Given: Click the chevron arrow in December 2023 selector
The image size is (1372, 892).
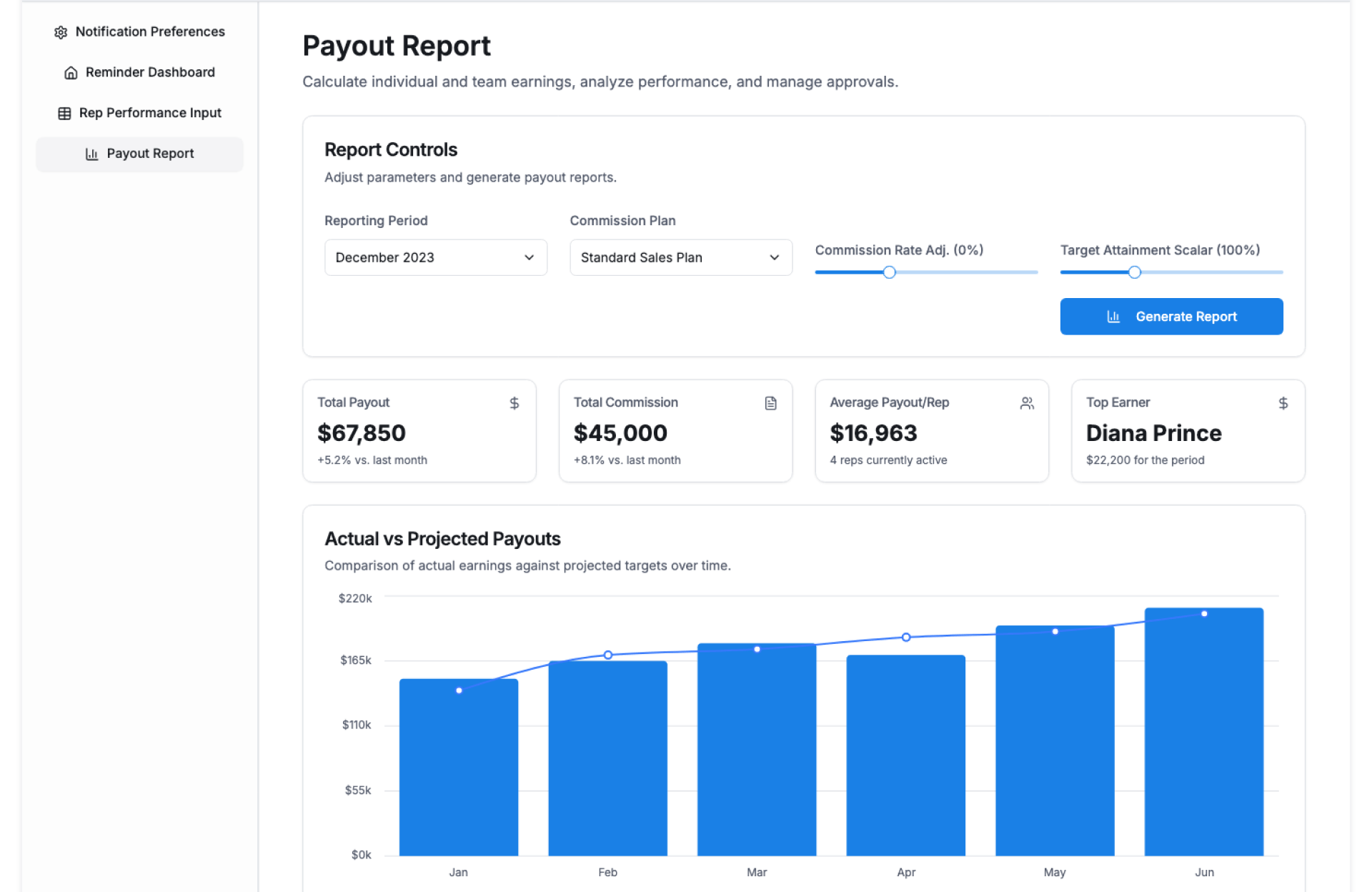Looking at the screenshot, I should point(529,257).
